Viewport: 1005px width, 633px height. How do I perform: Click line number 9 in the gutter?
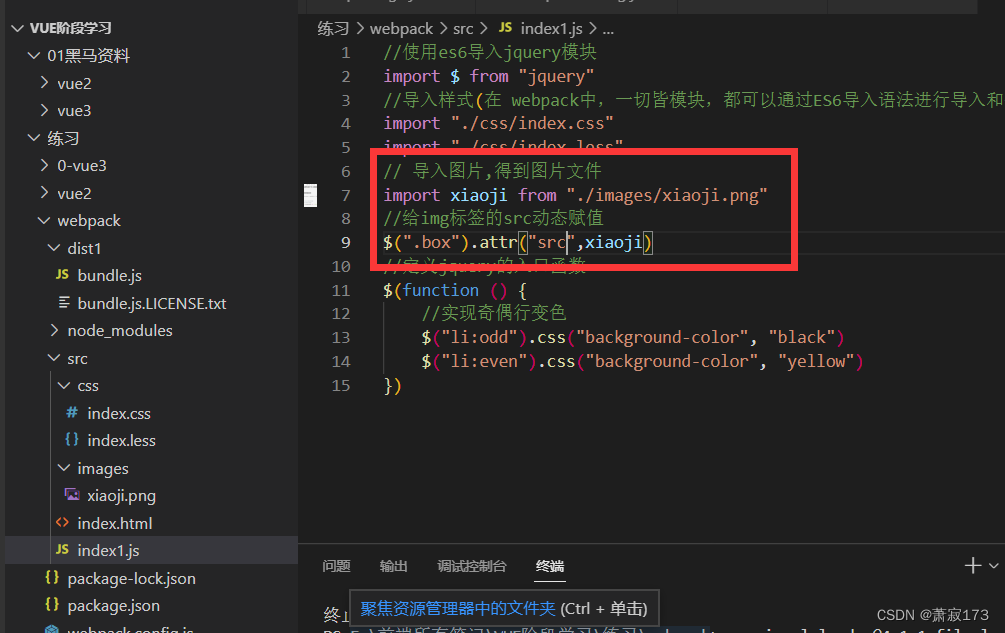(x=345, y=243)
